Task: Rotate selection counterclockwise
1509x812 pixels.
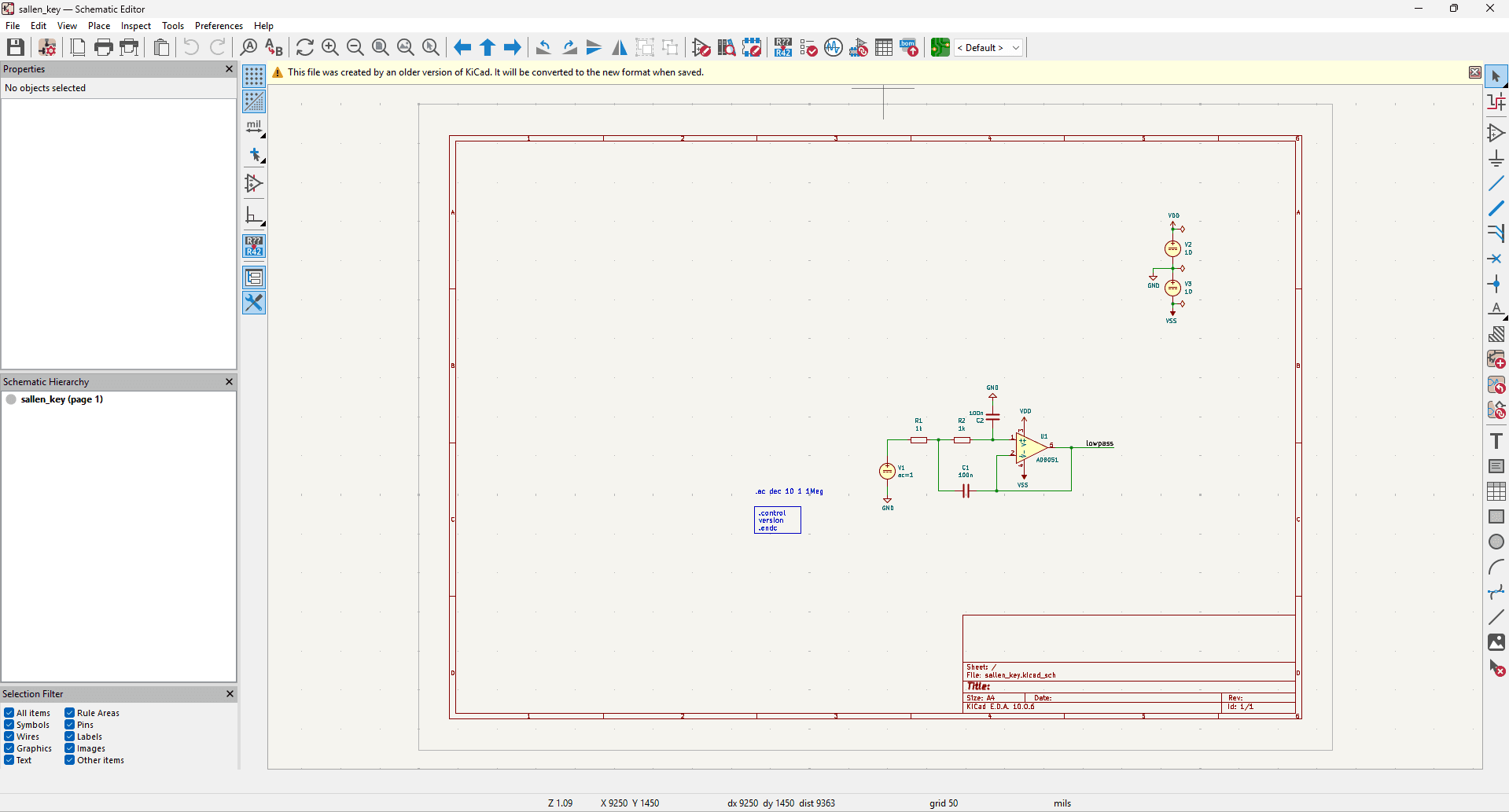Action: [543, 47]
